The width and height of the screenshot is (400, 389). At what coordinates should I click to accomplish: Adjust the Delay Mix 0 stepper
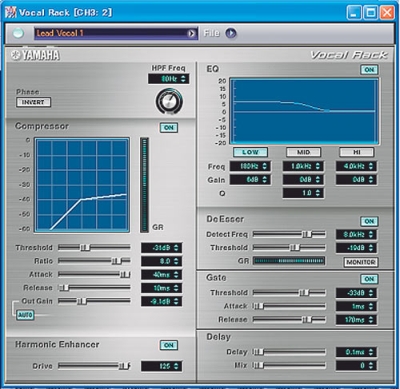(x=371, y=366)
